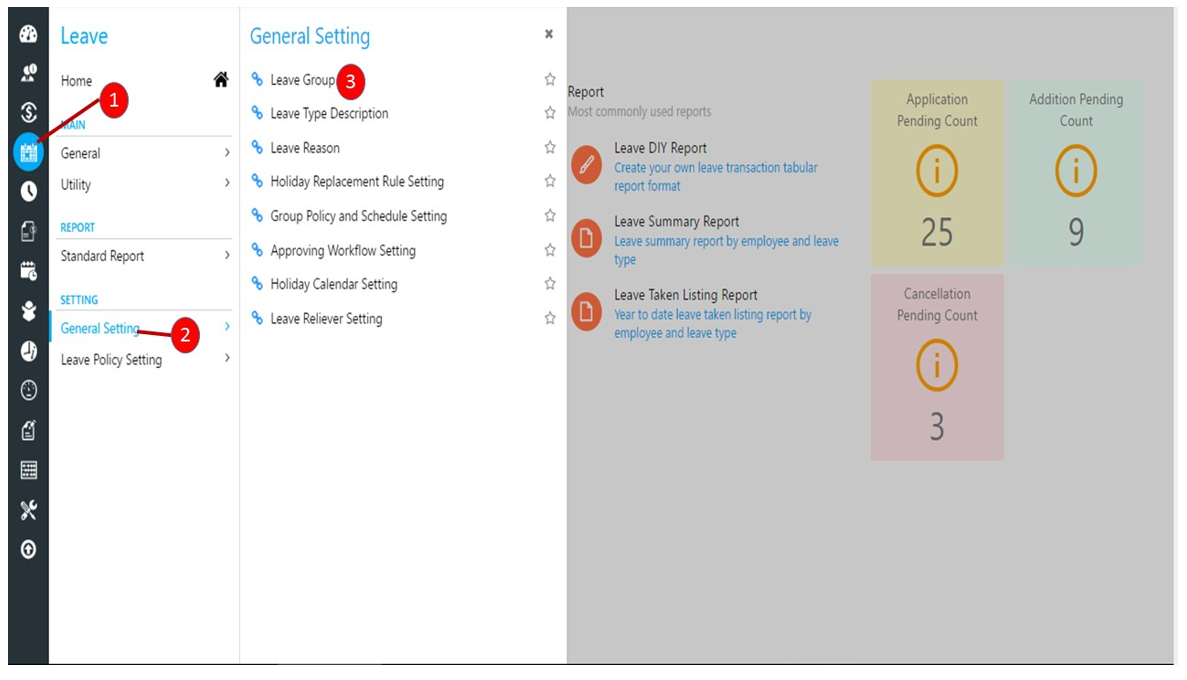Click the Leave Summary Report document icon
The height and width of the screenshot is (680, 1187).
(x=586, y=238)
